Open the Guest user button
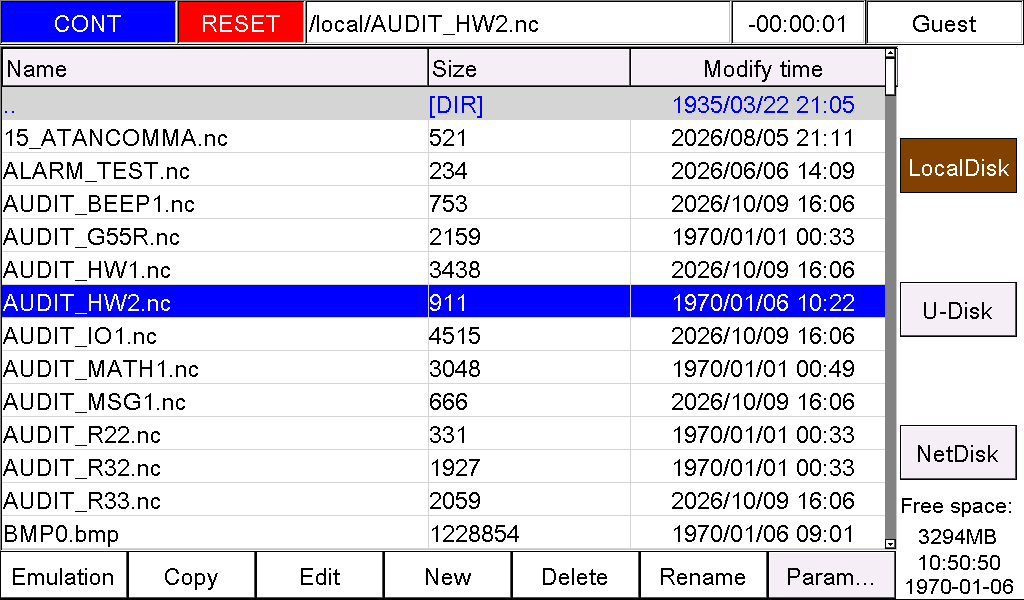 click(944, 23)
